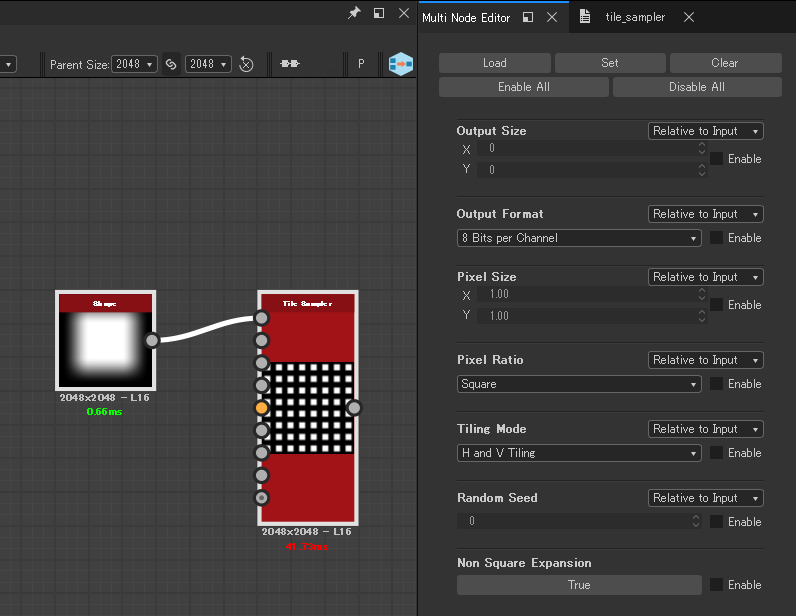Open the Output Size Relative to Input dropdown
The height and width of the screenshot is (616, 796).
706,131
